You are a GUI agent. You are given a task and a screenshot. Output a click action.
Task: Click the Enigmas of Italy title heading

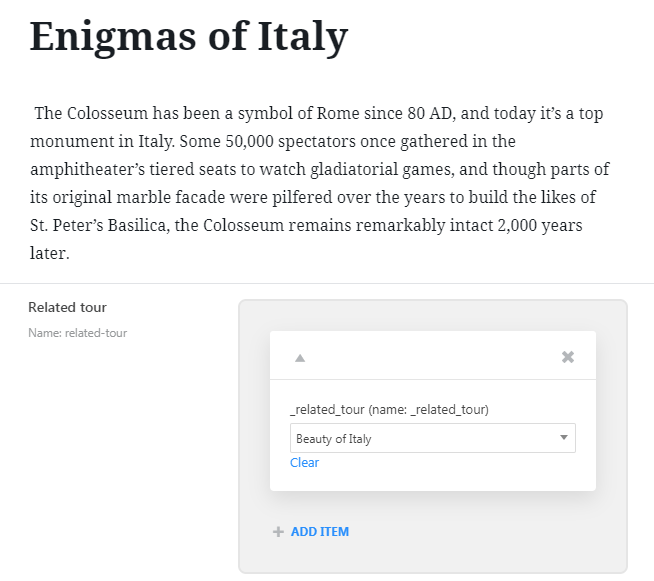pyautogui.click(x=189, y=37)
